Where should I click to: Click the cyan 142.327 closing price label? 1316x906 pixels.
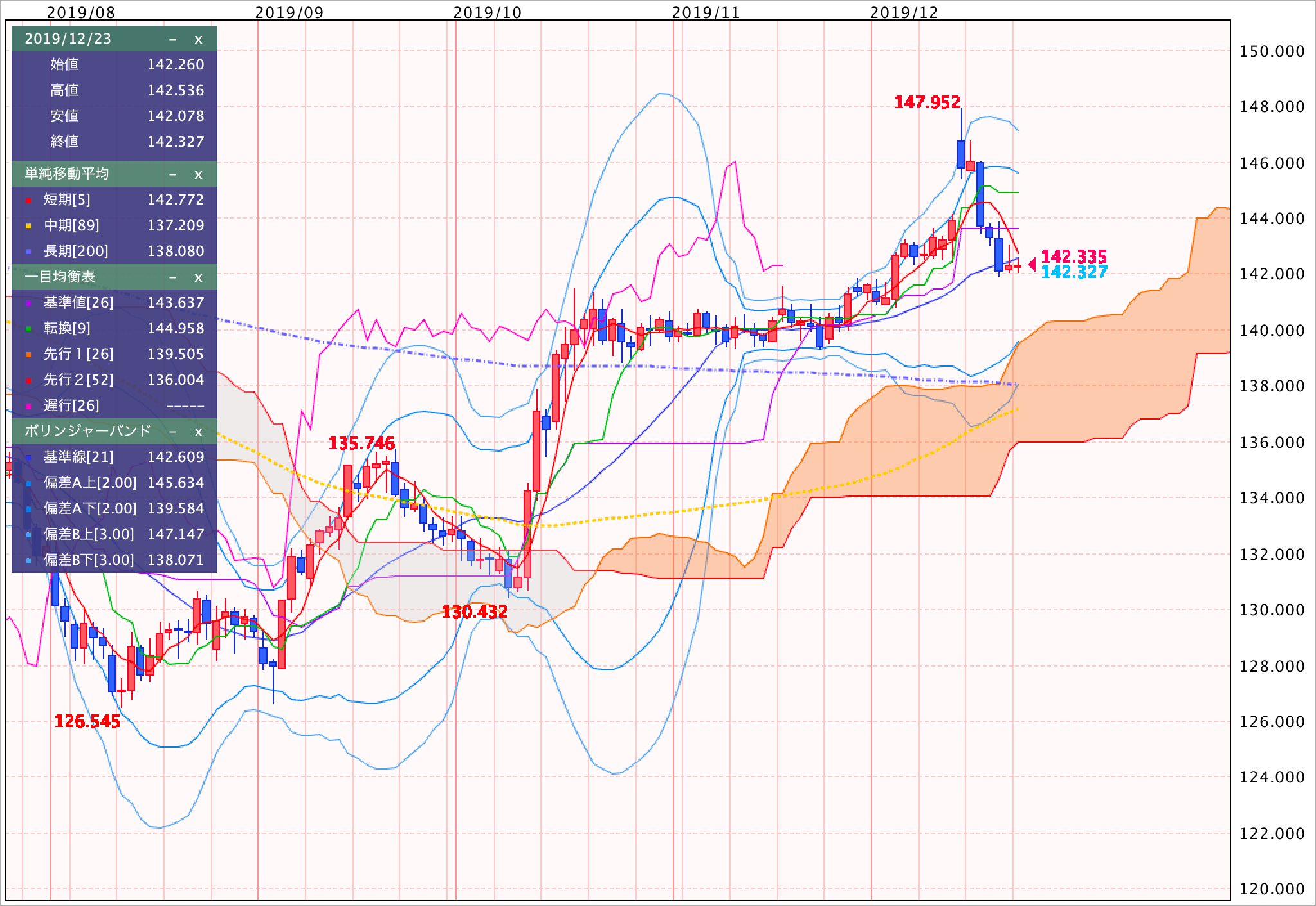pos(1074,272)
